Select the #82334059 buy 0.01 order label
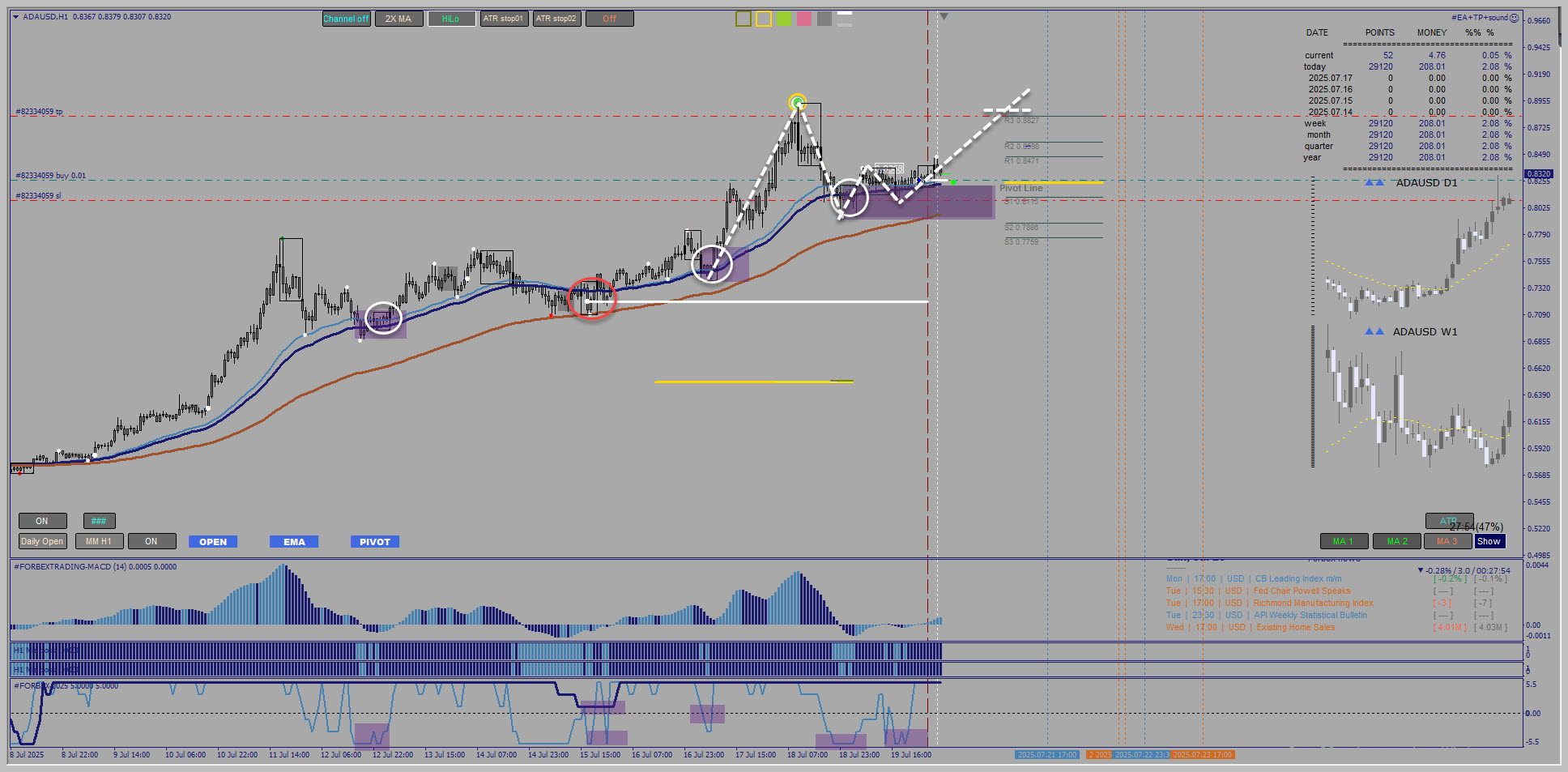 coord(50,176)
